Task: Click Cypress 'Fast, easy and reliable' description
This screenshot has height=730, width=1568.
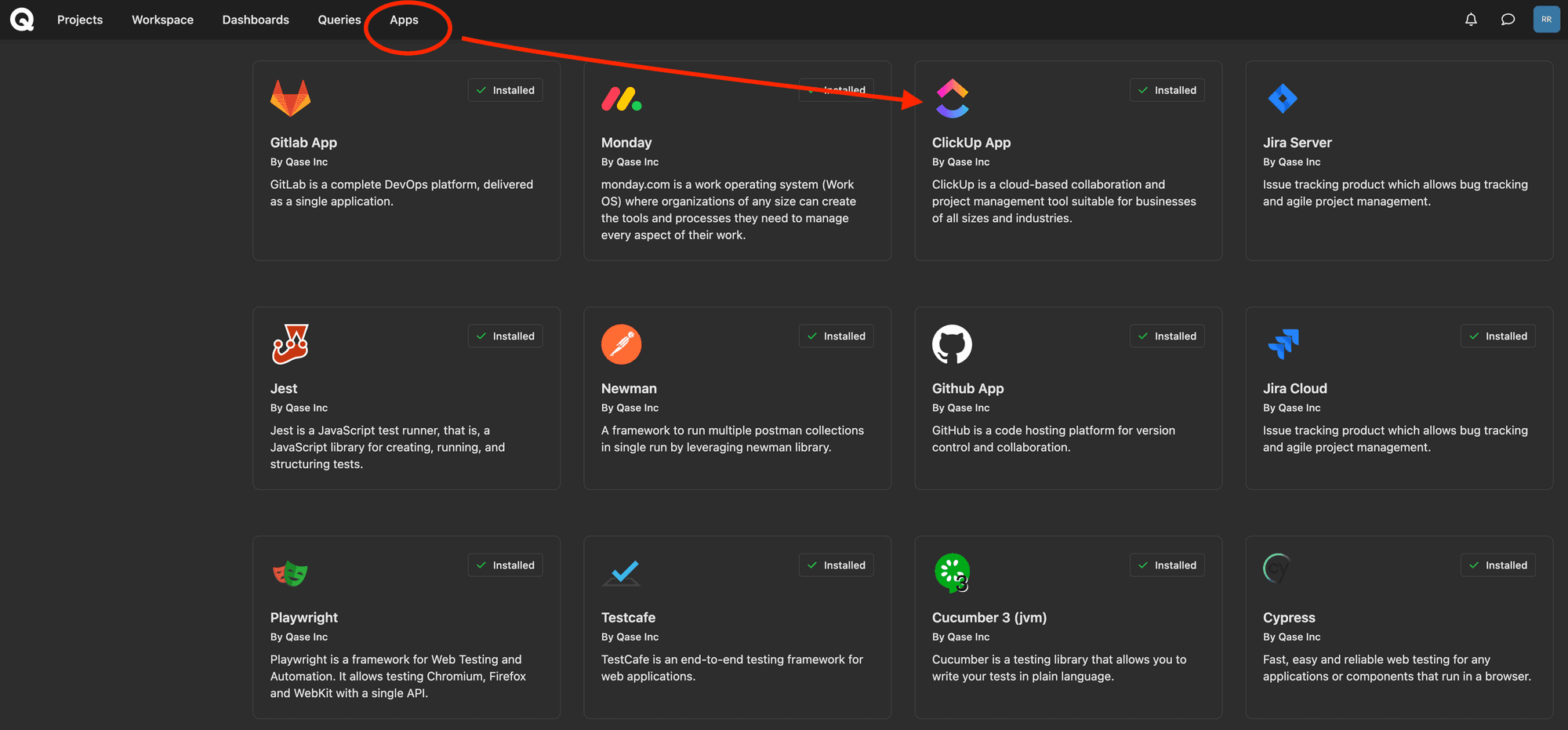Action: (1397, 668)
